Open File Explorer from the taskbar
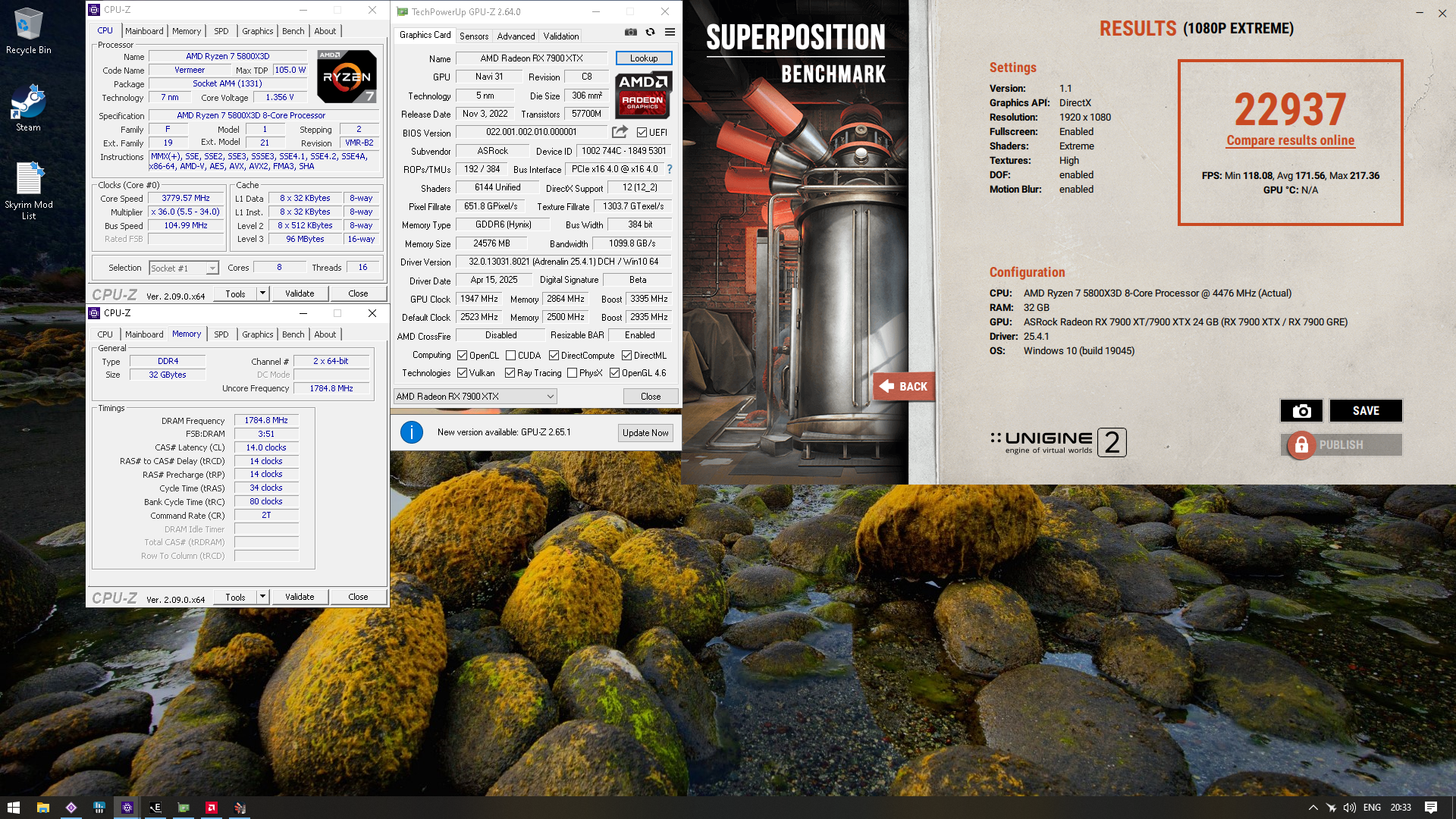1456x819 pixels. coord(42,808)
